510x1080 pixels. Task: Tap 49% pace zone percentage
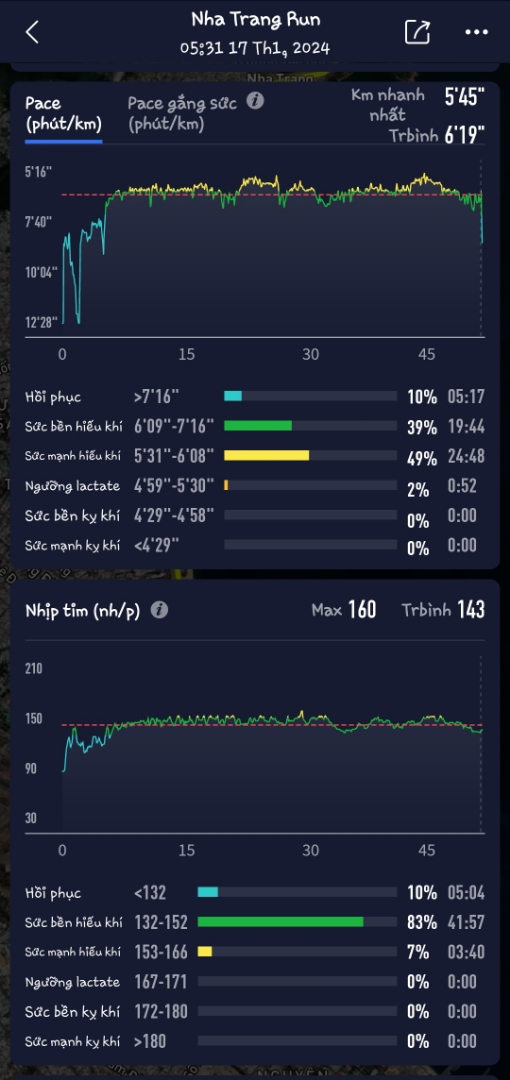tap(422, 457)
